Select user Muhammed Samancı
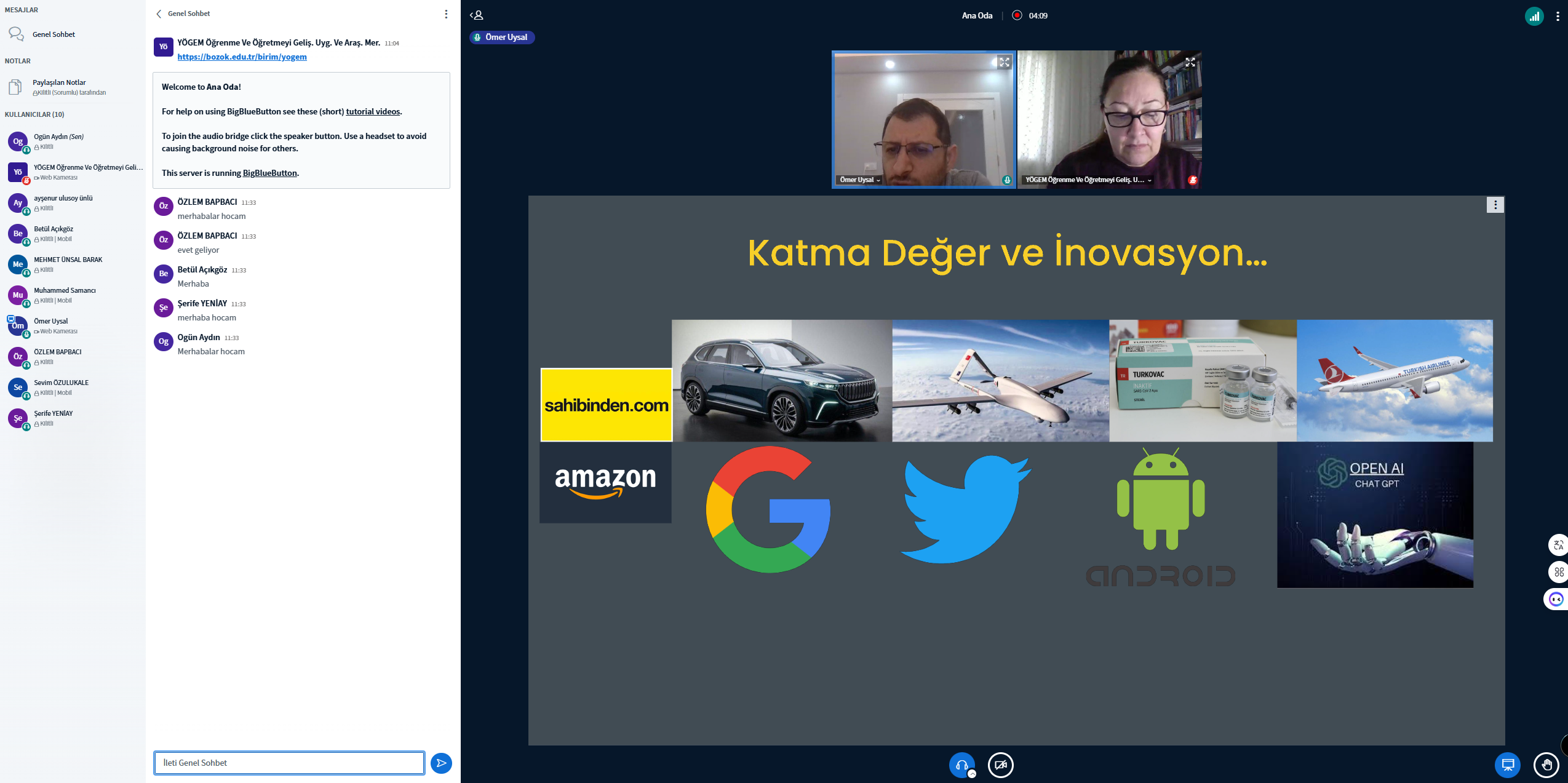Screen dimensions: 1568x783 (74, 295)
